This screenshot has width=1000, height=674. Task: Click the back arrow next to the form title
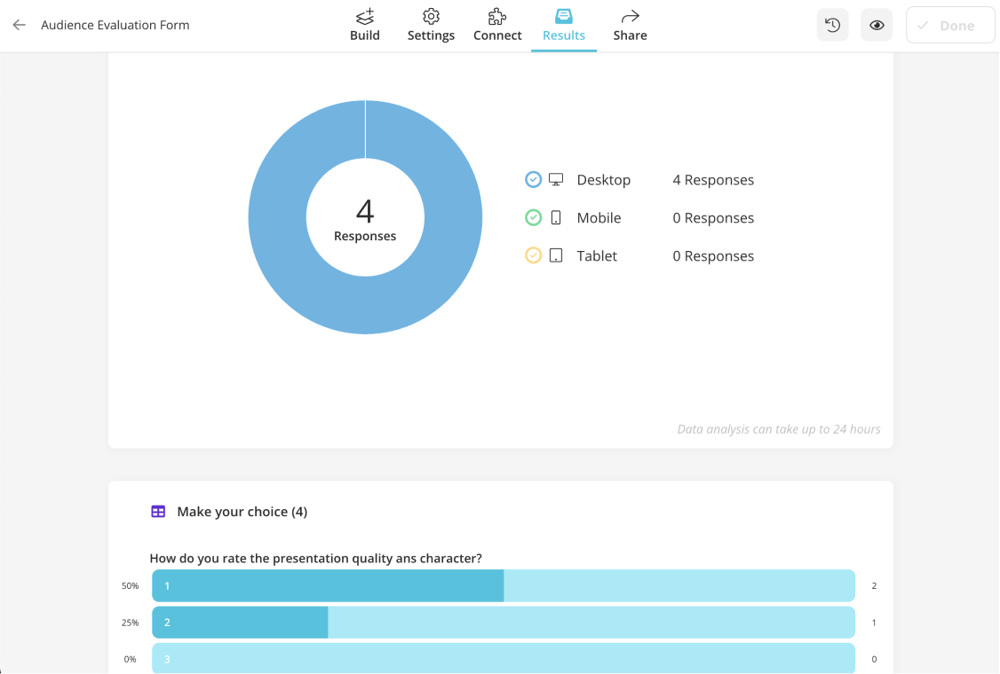[18, 24]
